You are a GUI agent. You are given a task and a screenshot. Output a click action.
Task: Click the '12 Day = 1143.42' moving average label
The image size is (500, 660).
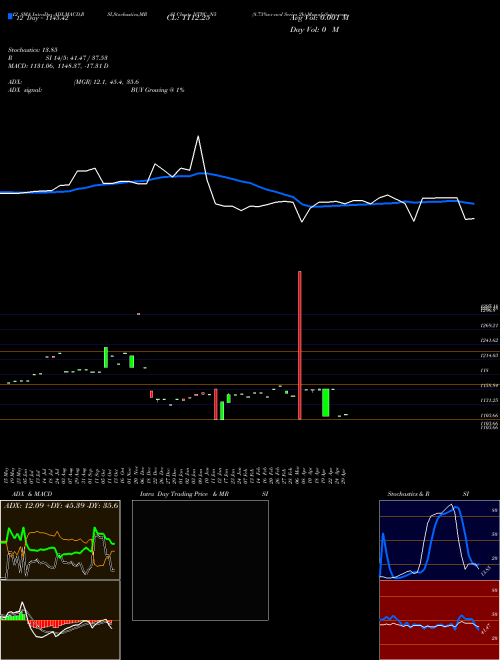point(42,18)
